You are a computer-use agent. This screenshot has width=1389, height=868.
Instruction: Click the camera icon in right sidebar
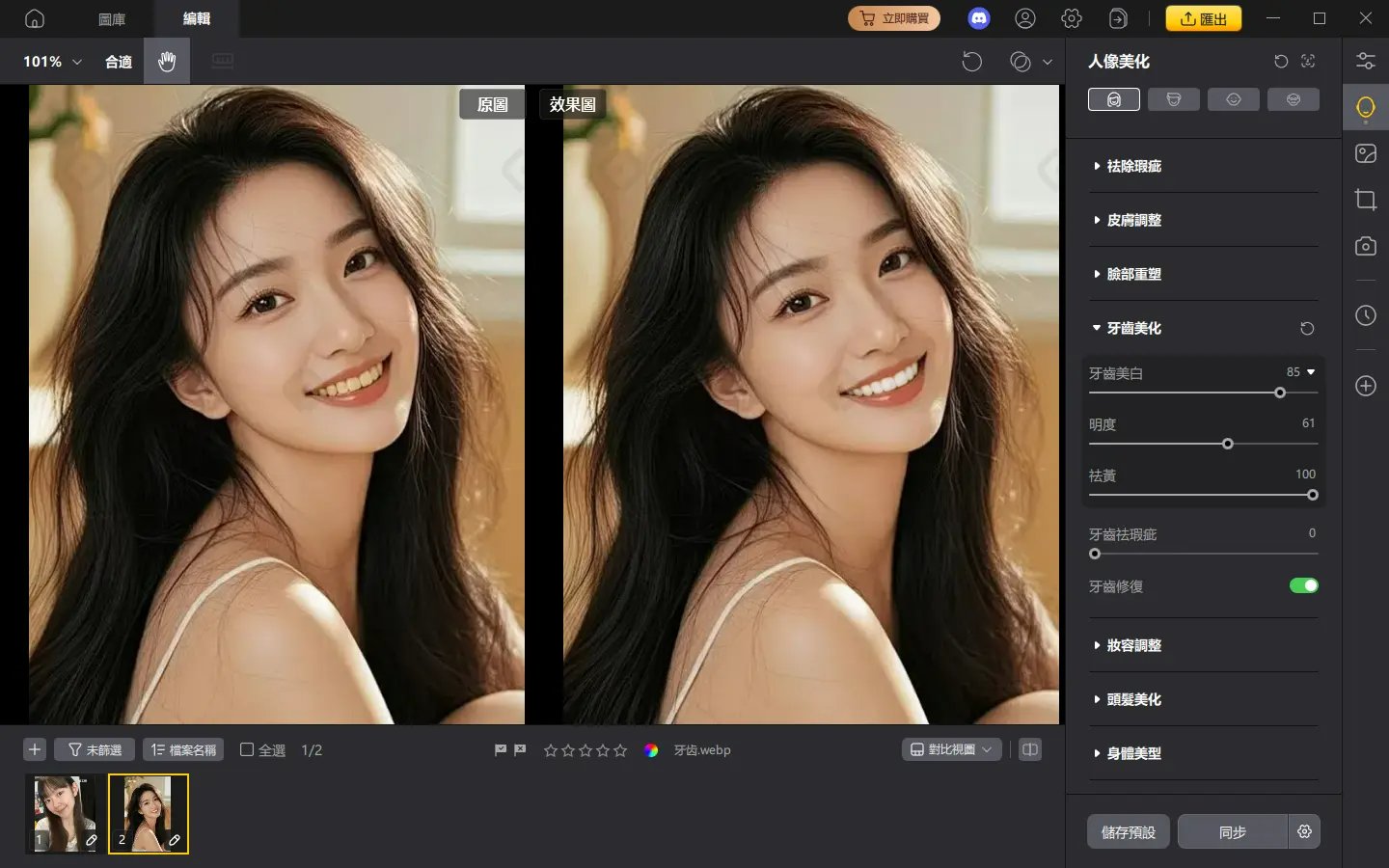(1366, 246)
